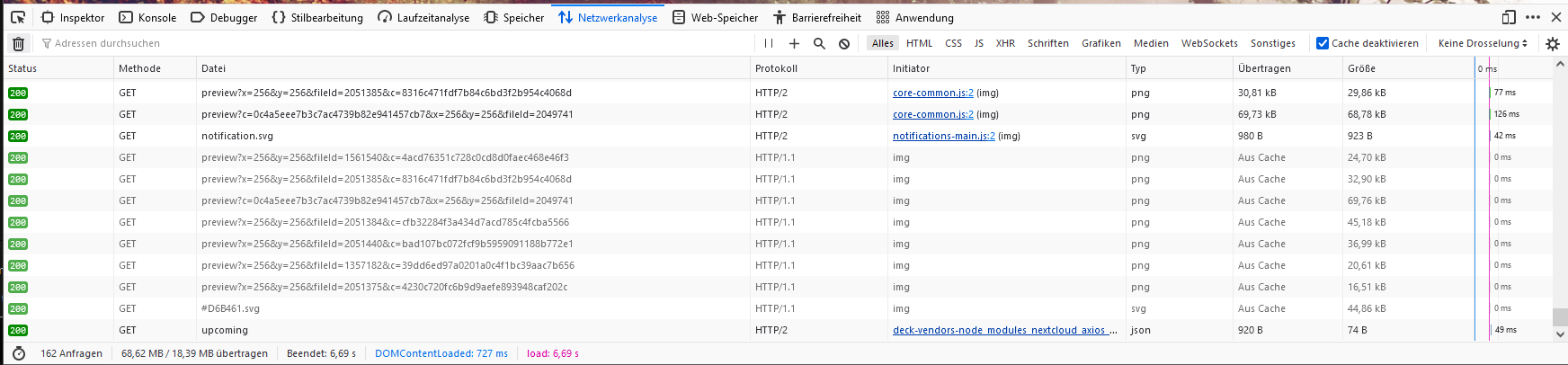Open the deck-vendors-node_modules initiator link
1568x365 pixels.
point(1004,330)
